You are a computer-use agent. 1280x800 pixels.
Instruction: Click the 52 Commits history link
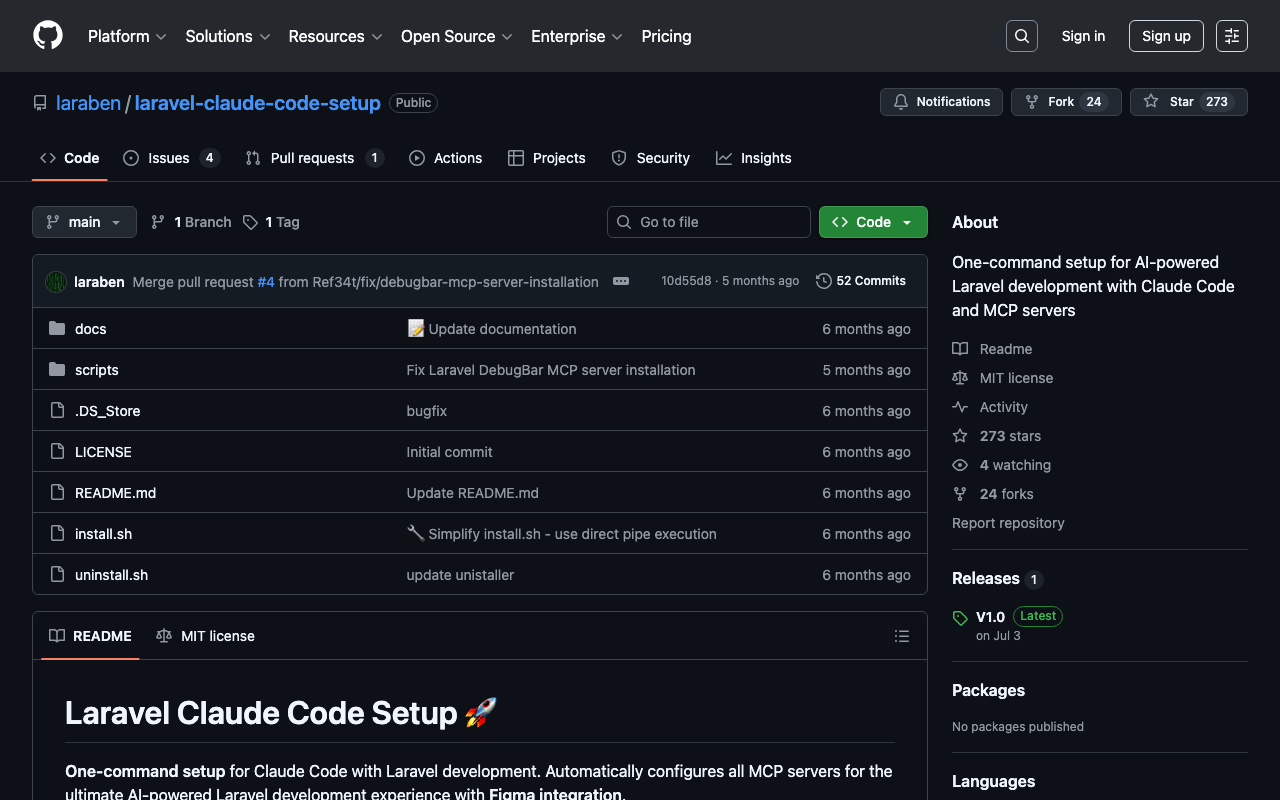click(861, 281)
